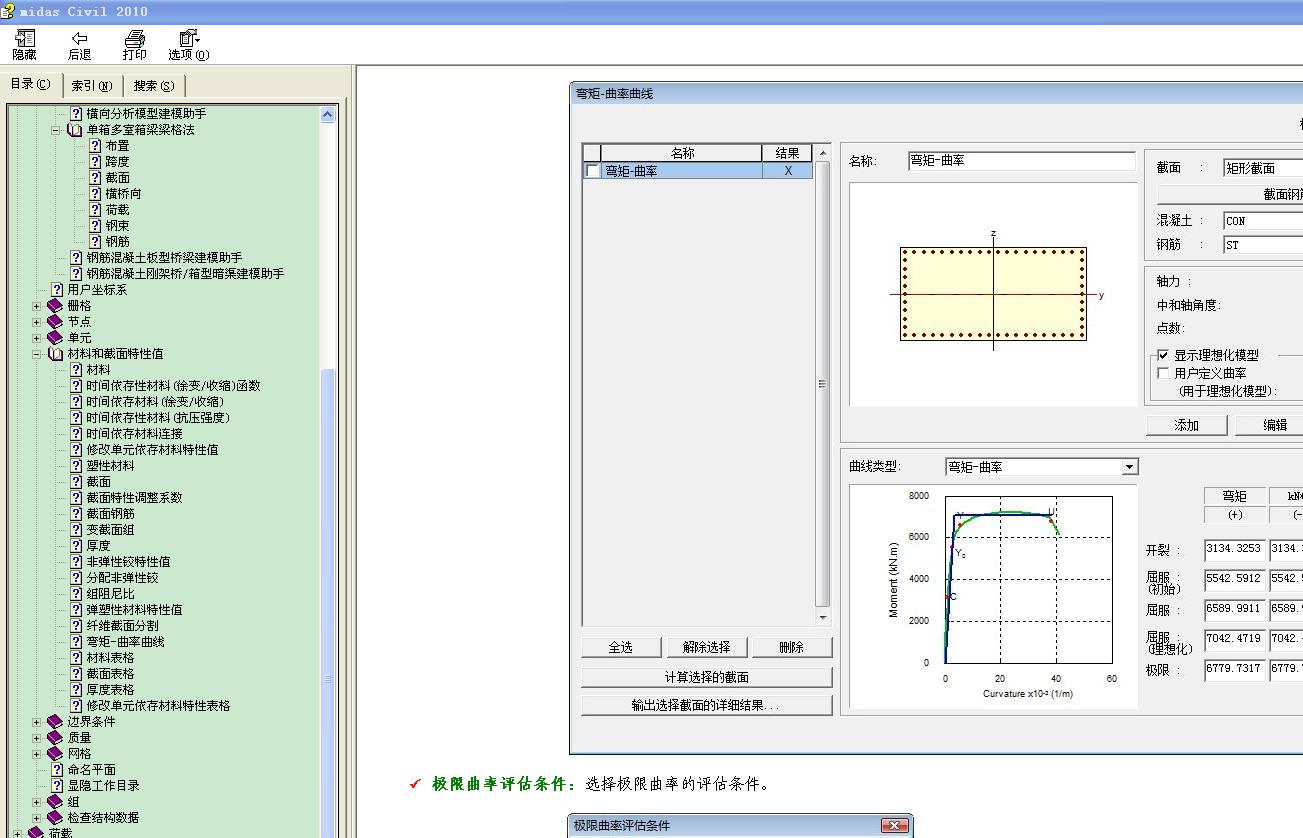The width and height of the screenshot is (1303, 838).
Task: Expand the 节点 tree node
Action: (x=37, y=322)
